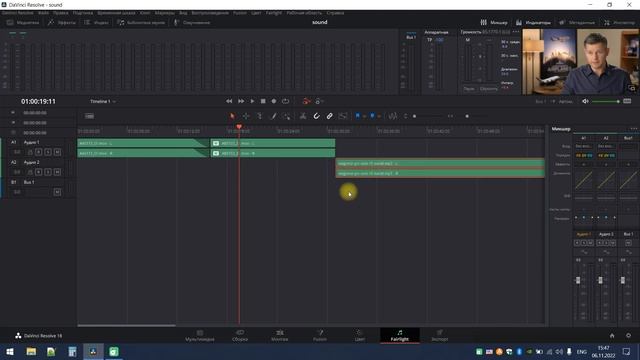Open the timeline view options icon

click(x=89, y=116)
